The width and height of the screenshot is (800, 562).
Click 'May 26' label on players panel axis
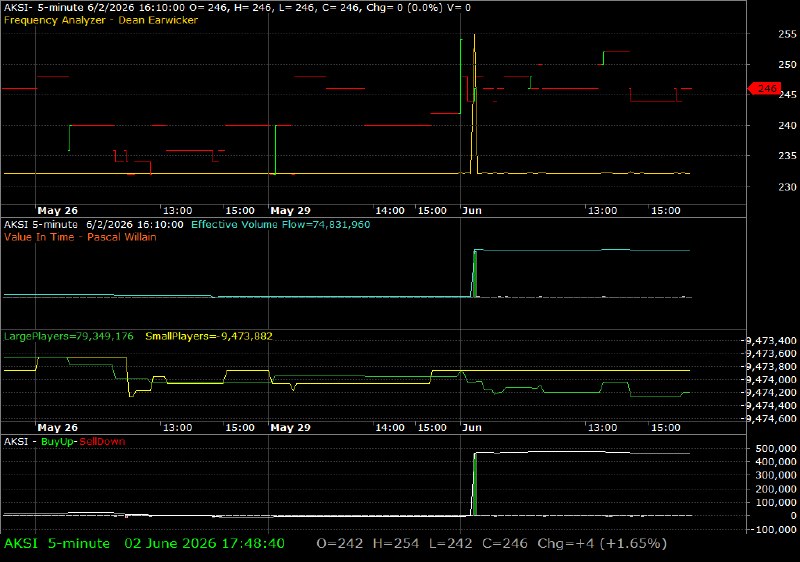point(58,428)
